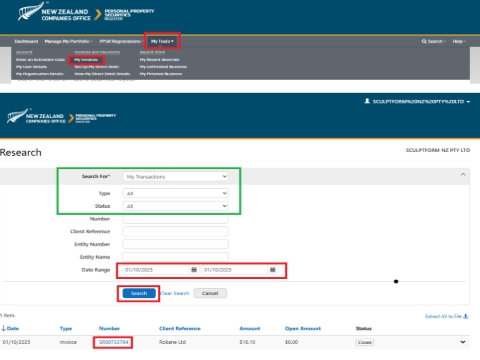Click the $16.10 amount cell

[x=247, y=342]
